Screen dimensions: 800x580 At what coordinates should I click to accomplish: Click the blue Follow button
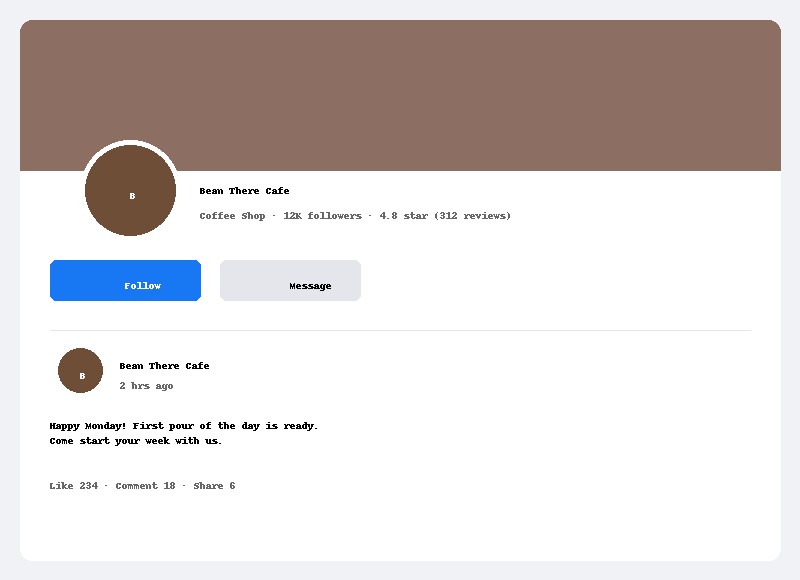pyautogui.click(x=126, y=281)
